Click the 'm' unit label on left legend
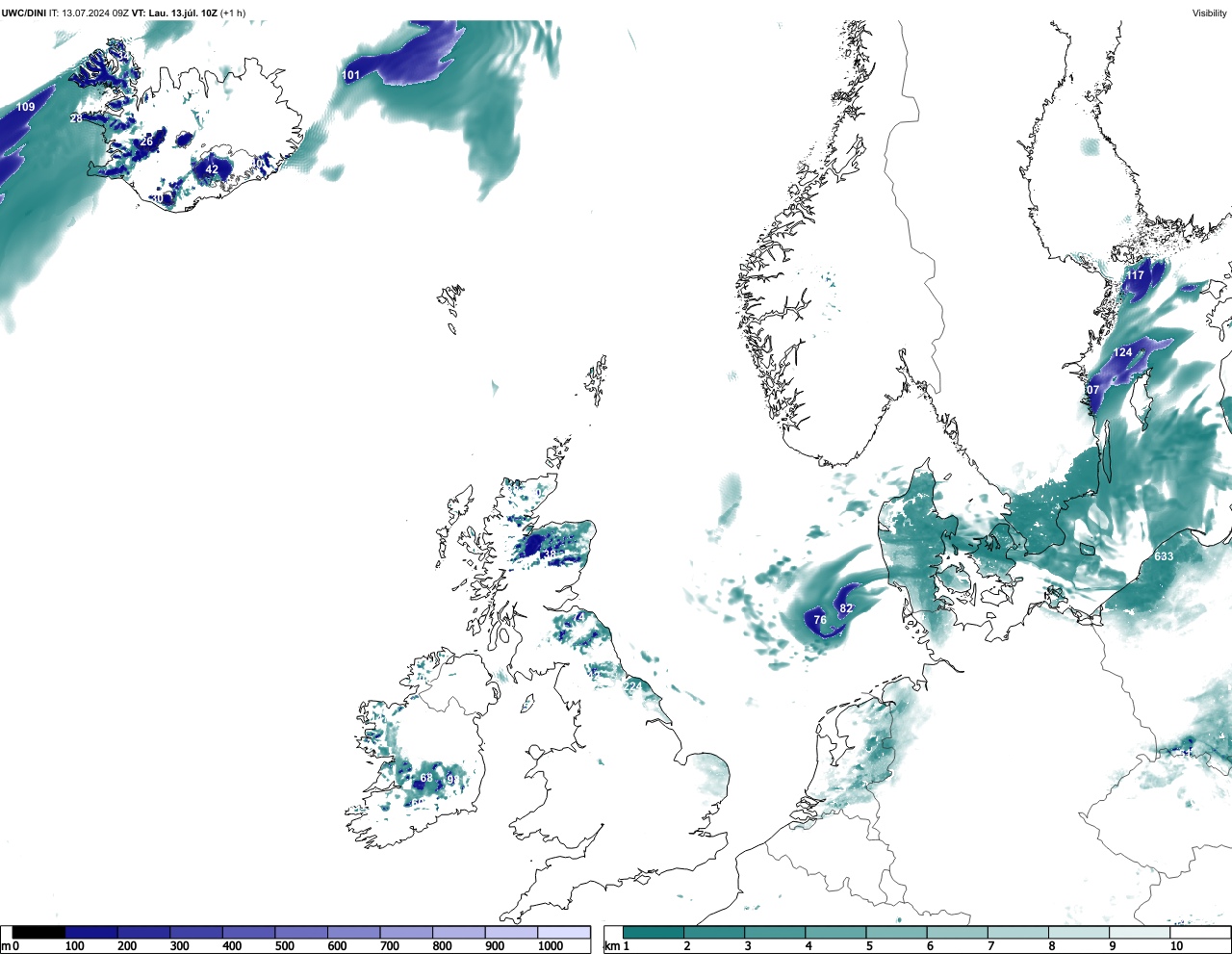 [6, 946]
